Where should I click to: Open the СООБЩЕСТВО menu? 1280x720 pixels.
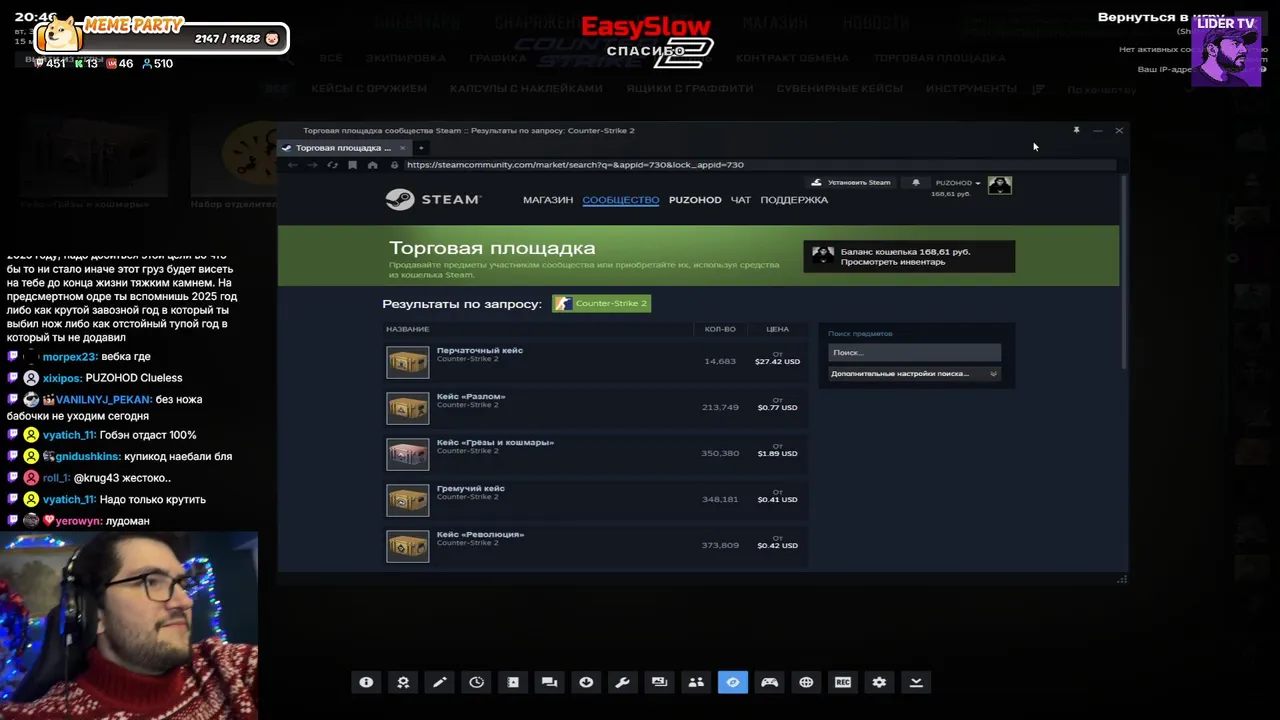click(621, 200)
